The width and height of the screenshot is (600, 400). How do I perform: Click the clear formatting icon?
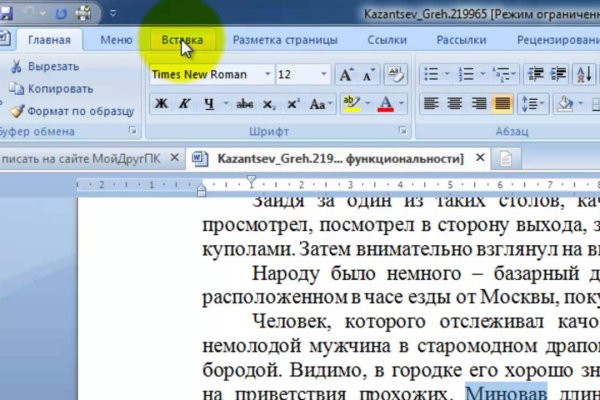coord(394,75)
